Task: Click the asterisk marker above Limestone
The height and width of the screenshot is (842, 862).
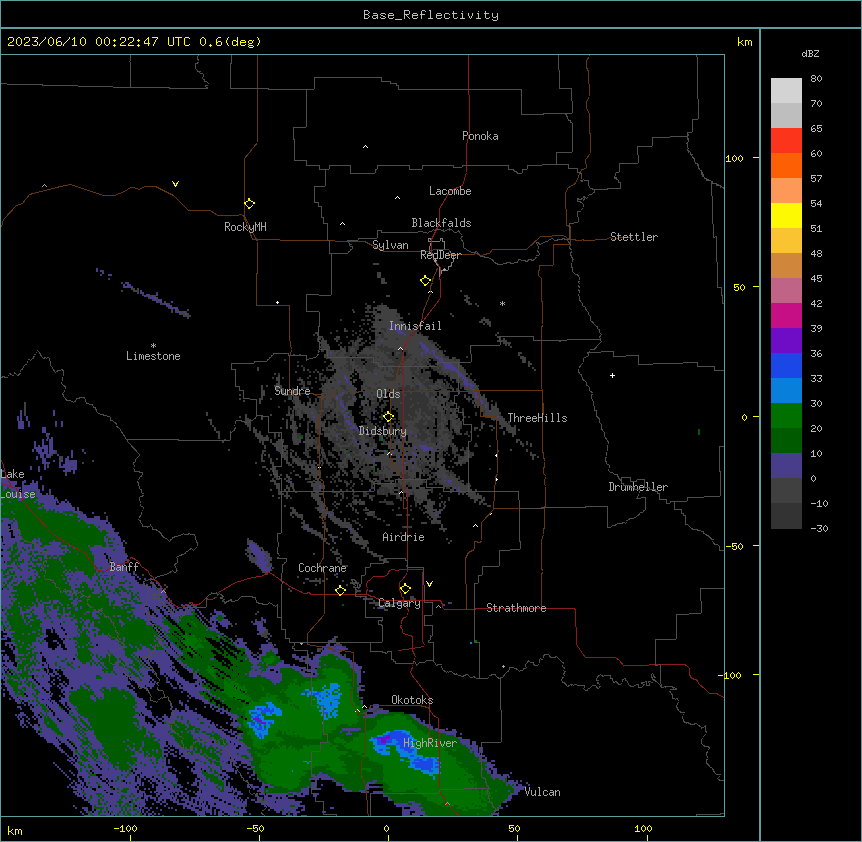Action: [153, 346]
